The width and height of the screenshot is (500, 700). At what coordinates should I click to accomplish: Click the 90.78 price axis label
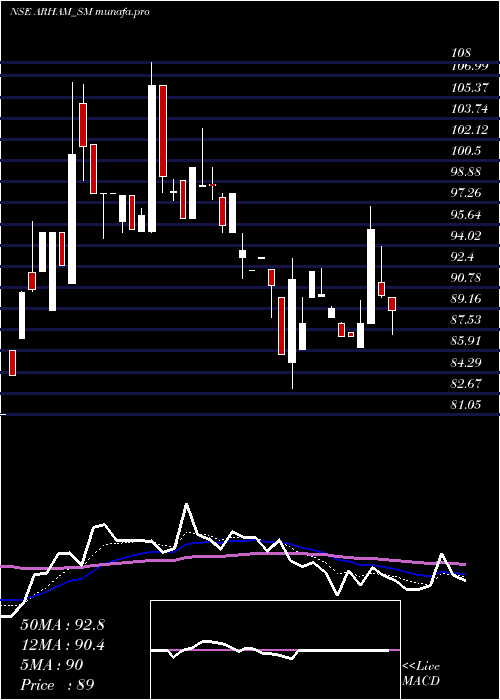pos(466,278)
